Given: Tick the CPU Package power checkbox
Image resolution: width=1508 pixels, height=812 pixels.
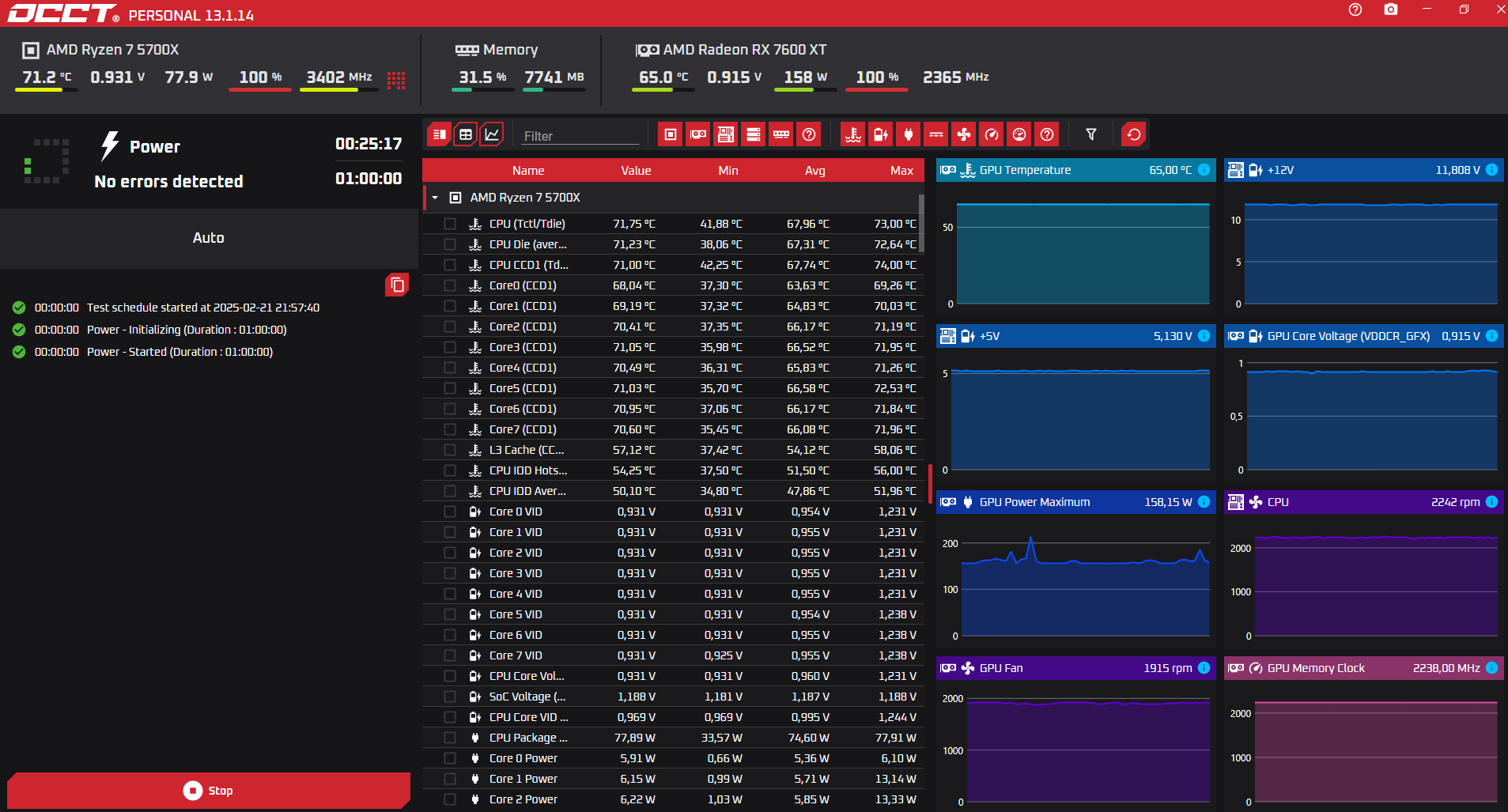Looking at the screenshot, I should (450, 738).
